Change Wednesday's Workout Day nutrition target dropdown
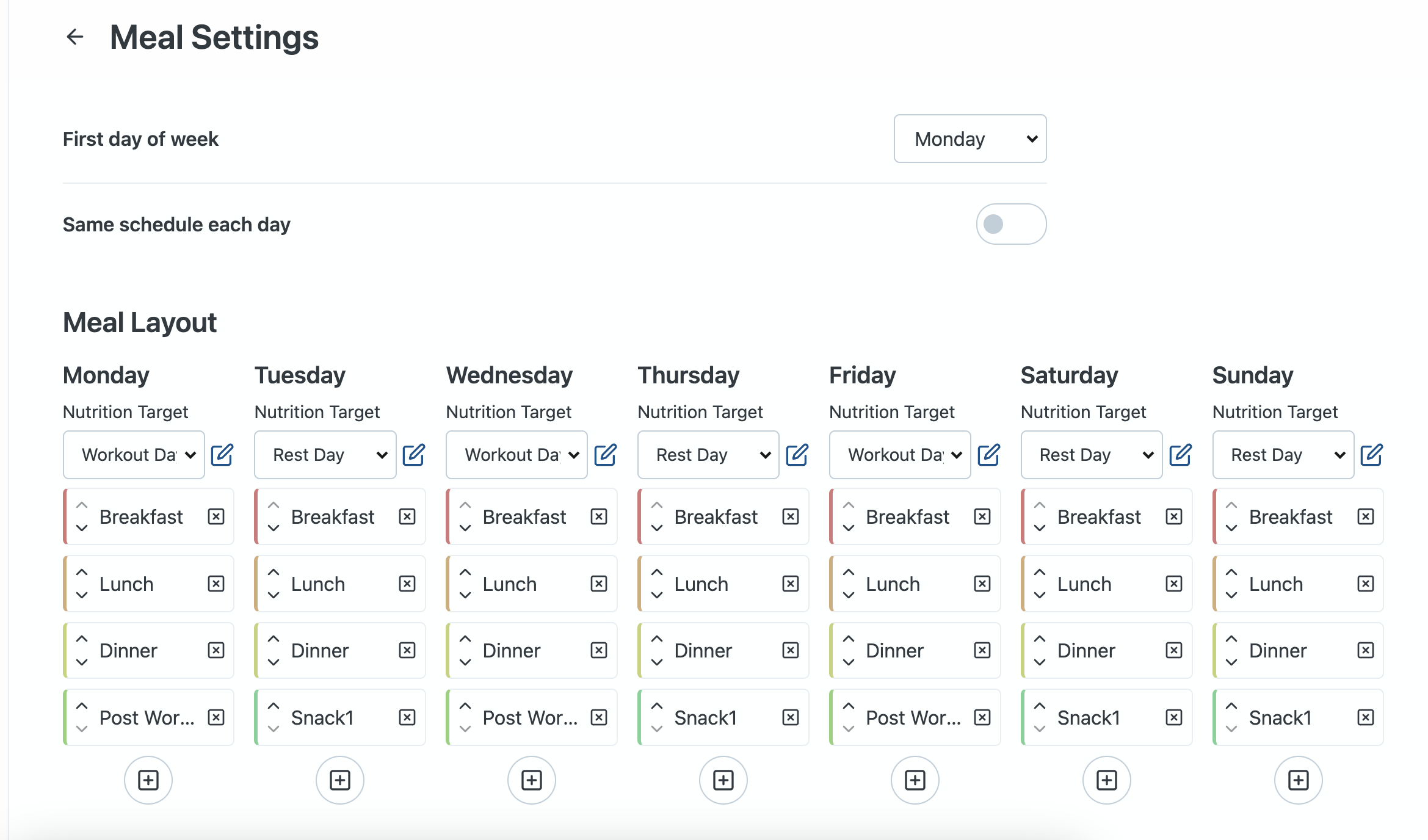The height and width of the screenshot is (840, 1428). 516,455
